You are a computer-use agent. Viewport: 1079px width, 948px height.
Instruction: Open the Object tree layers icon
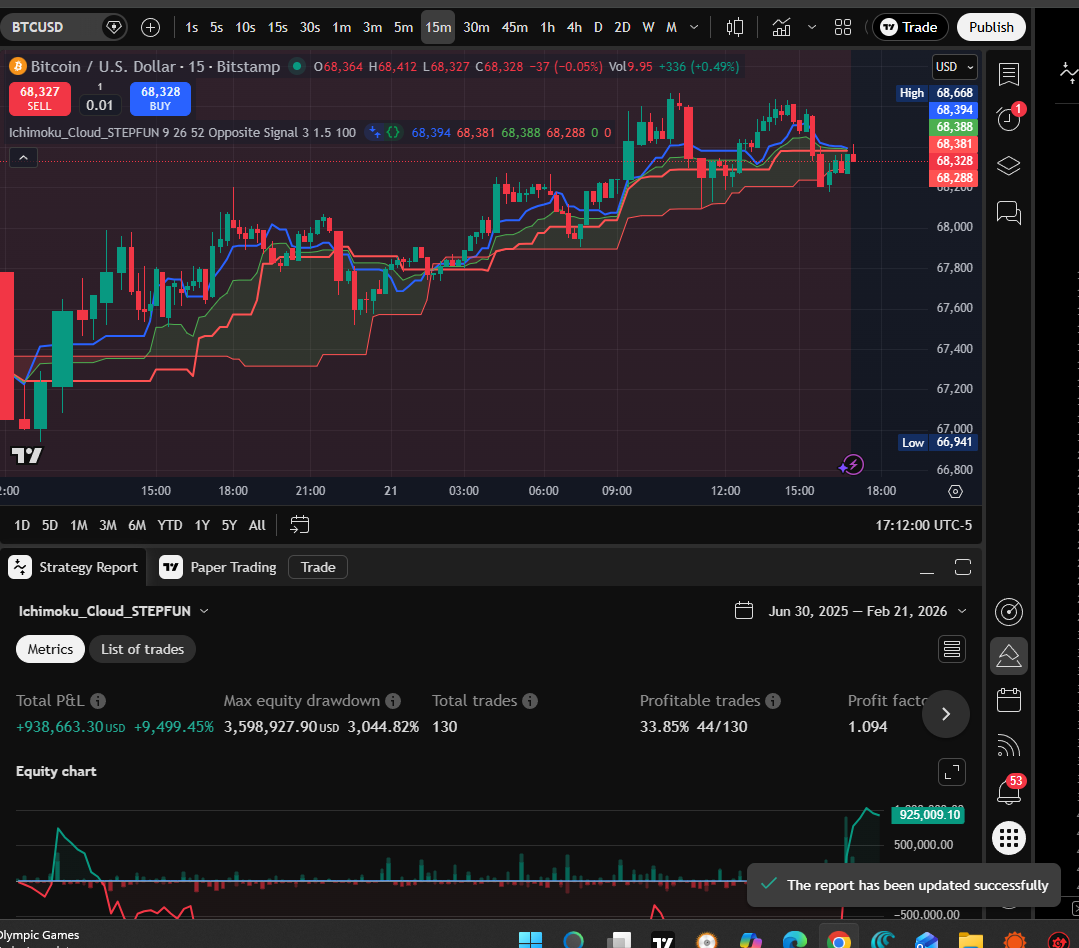point(1009,166)
